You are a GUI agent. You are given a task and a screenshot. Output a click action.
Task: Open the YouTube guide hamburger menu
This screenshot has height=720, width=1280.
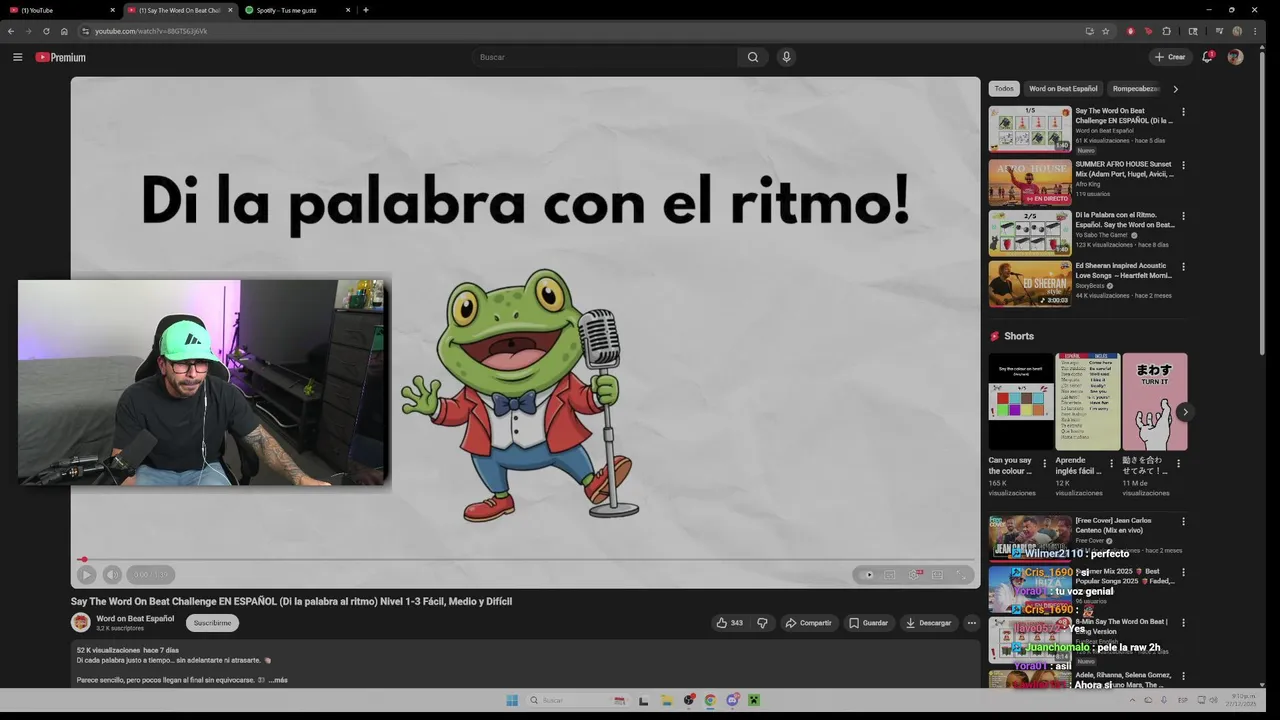coord(17,57)
